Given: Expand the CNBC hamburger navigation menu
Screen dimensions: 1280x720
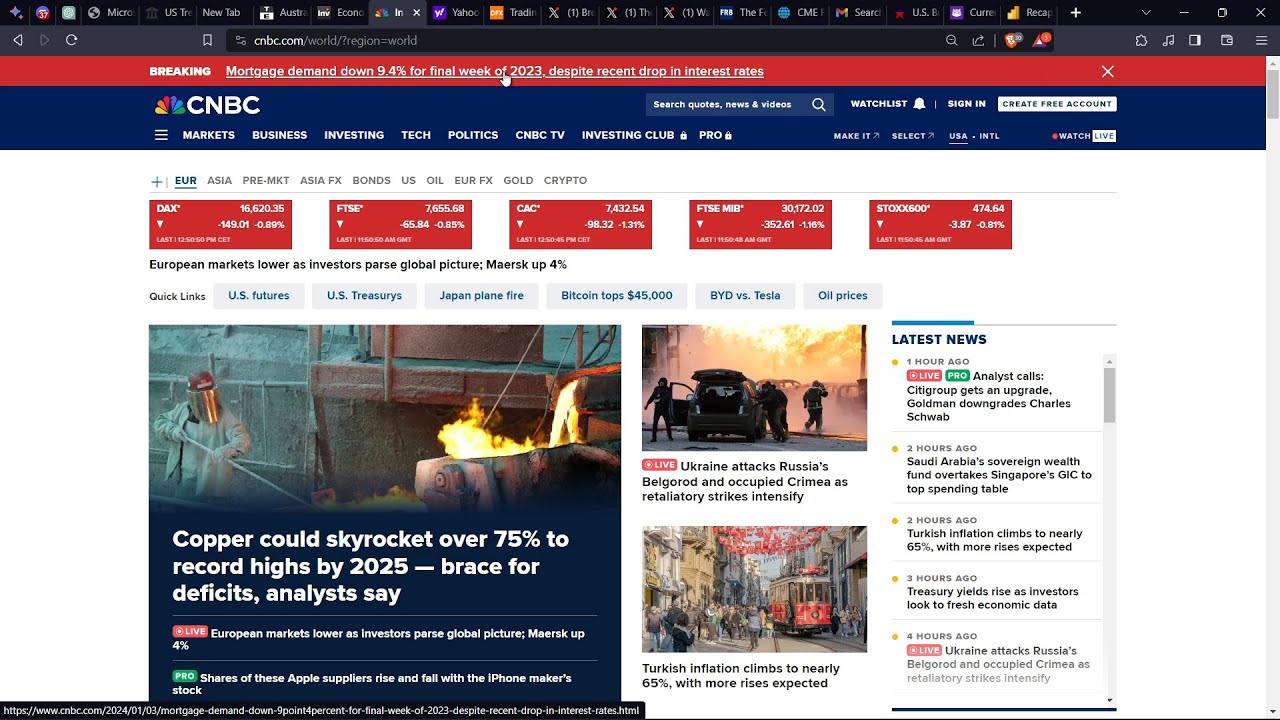Looking at the screenshot, I should click(161, 135).
